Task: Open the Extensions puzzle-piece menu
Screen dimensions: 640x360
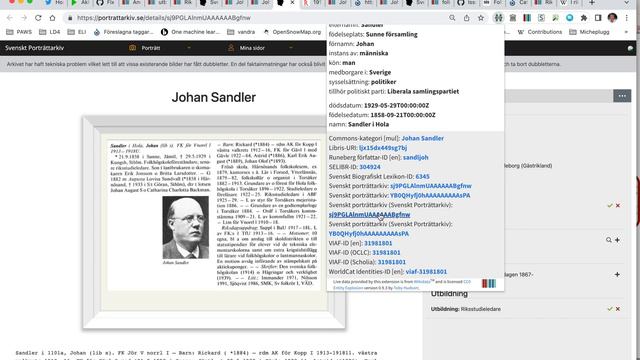Action: click(x=584, y=18)
